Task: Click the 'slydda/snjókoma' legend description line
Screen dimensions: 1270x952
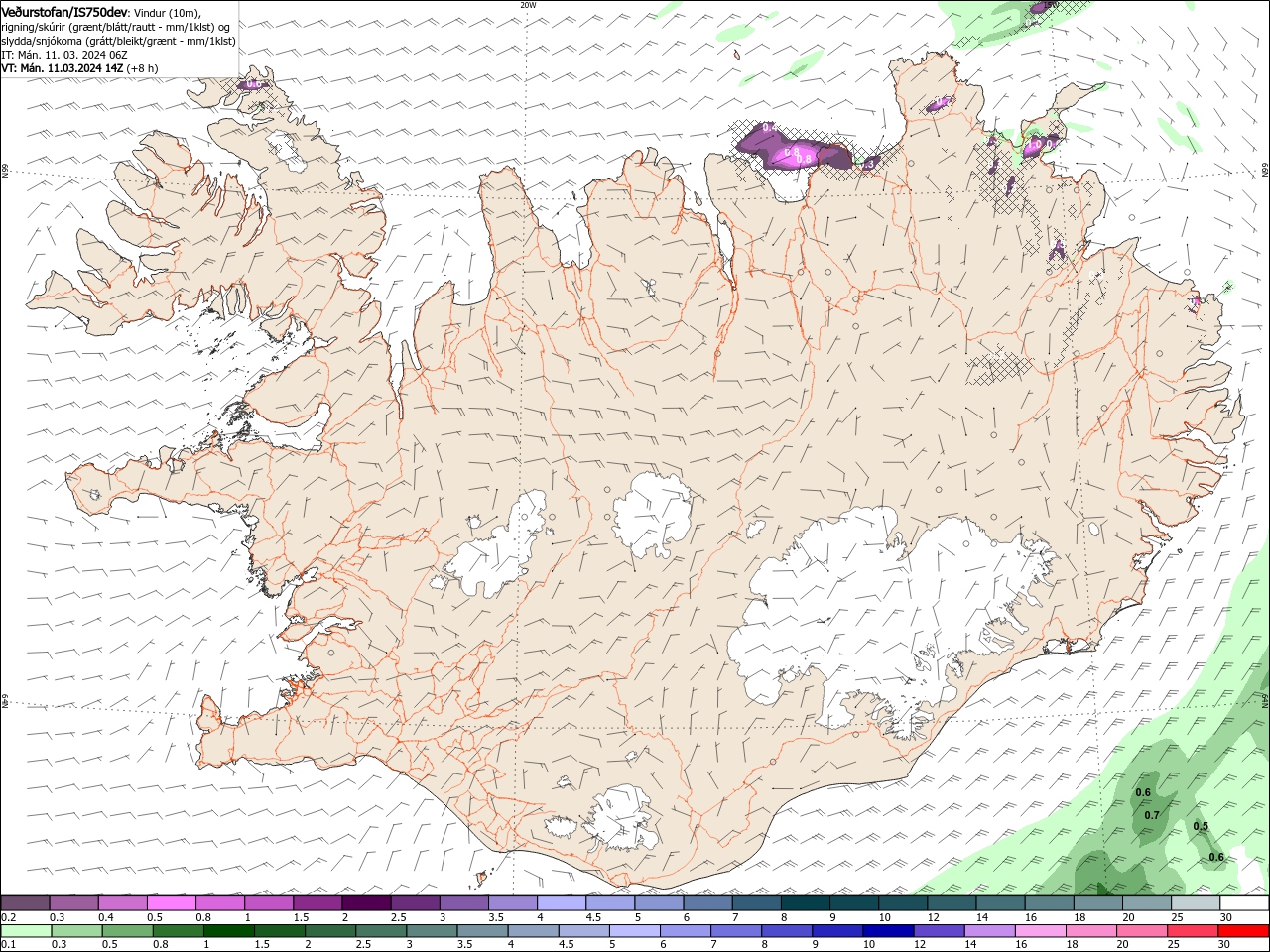Action: 118,41
